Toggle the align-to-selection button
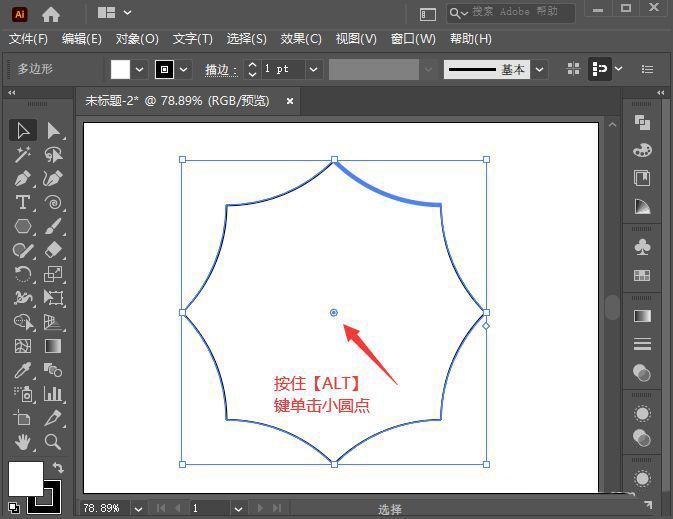Viewport: 673px width, 519px height. (x=600, y=69)
